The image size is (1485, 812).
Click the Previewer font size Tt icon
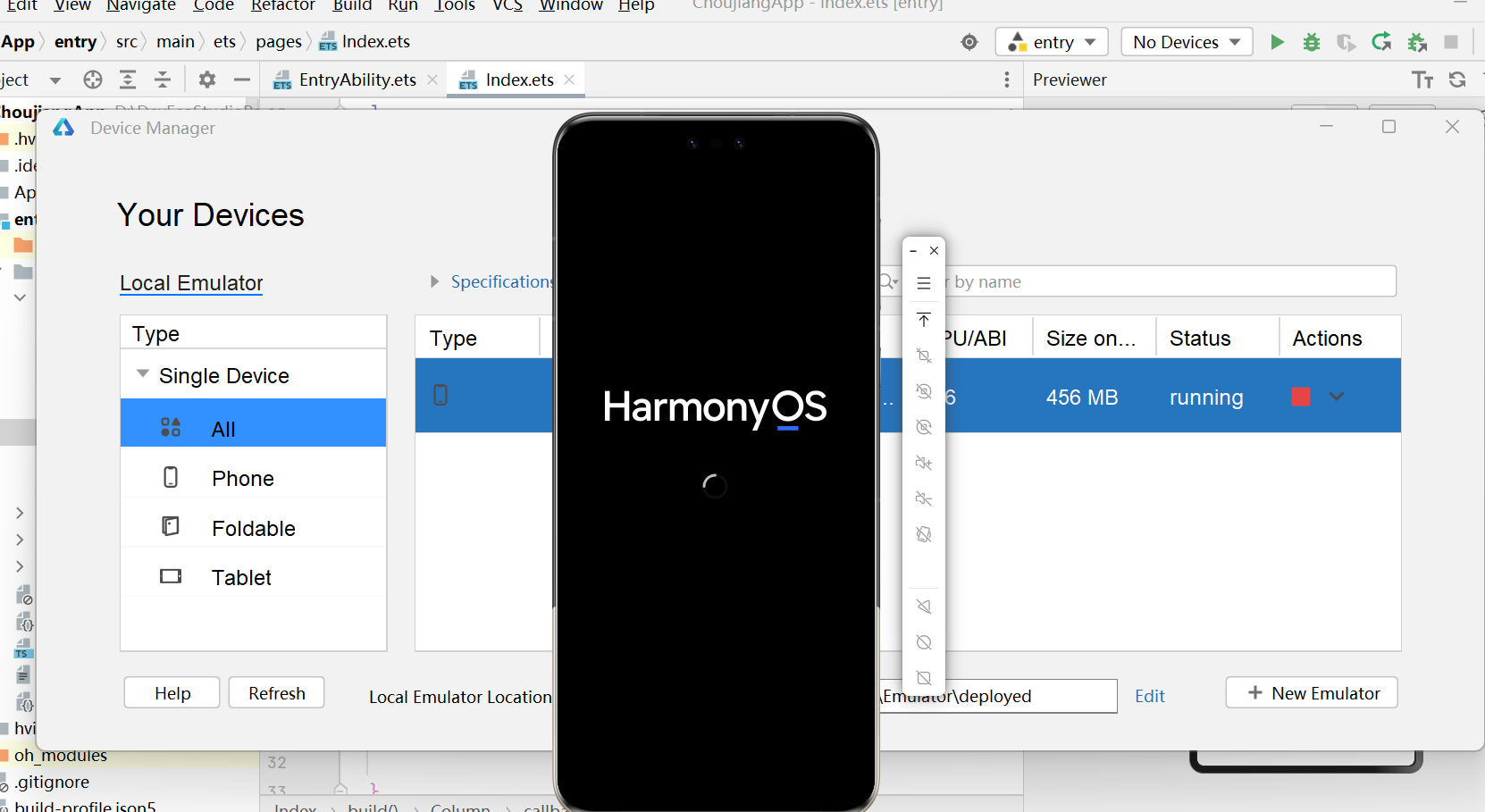(1422, 80)
